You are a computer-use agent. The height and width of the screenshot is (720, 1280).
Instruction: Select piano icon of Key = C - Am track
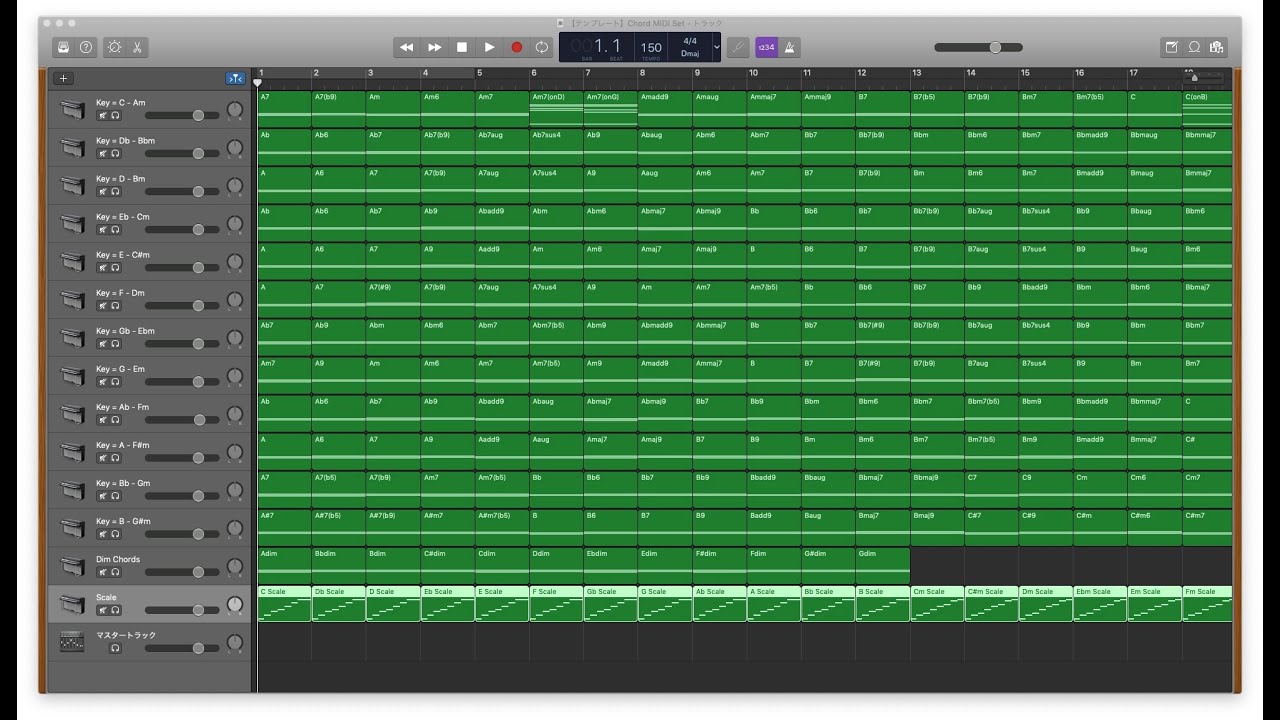[72, 109]
